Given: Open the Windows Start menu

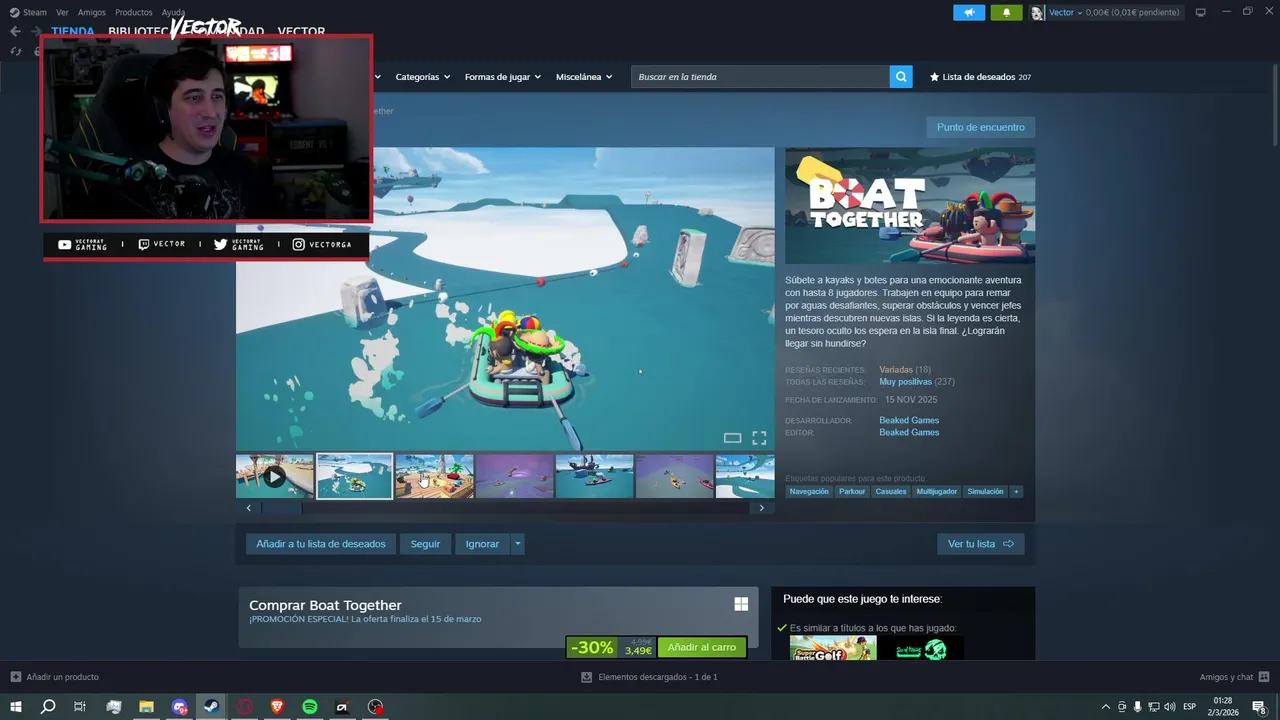Looking at the screenshot, I should pos(16,707).
